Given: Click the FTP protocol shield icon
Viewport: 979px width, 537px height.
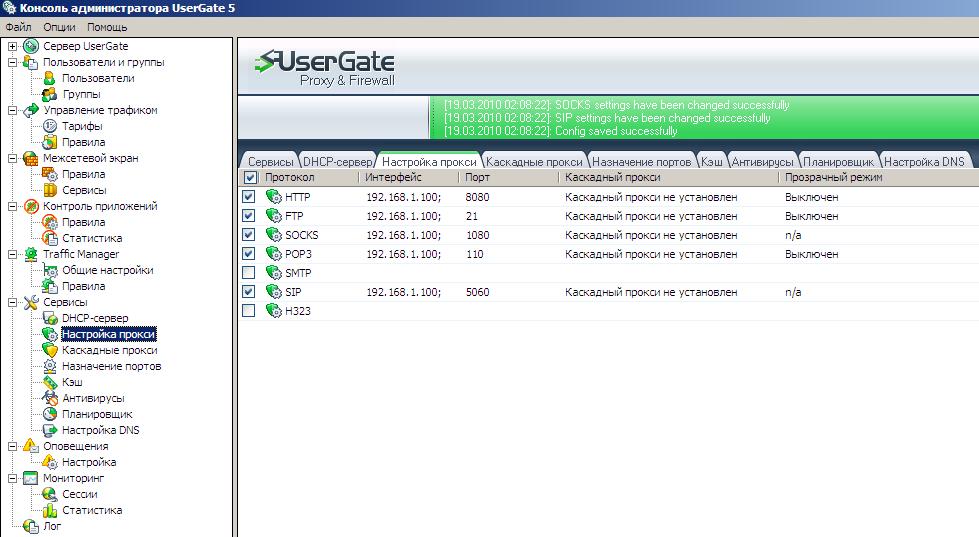Looking at the screenshot, I should (x=273, y=216).
